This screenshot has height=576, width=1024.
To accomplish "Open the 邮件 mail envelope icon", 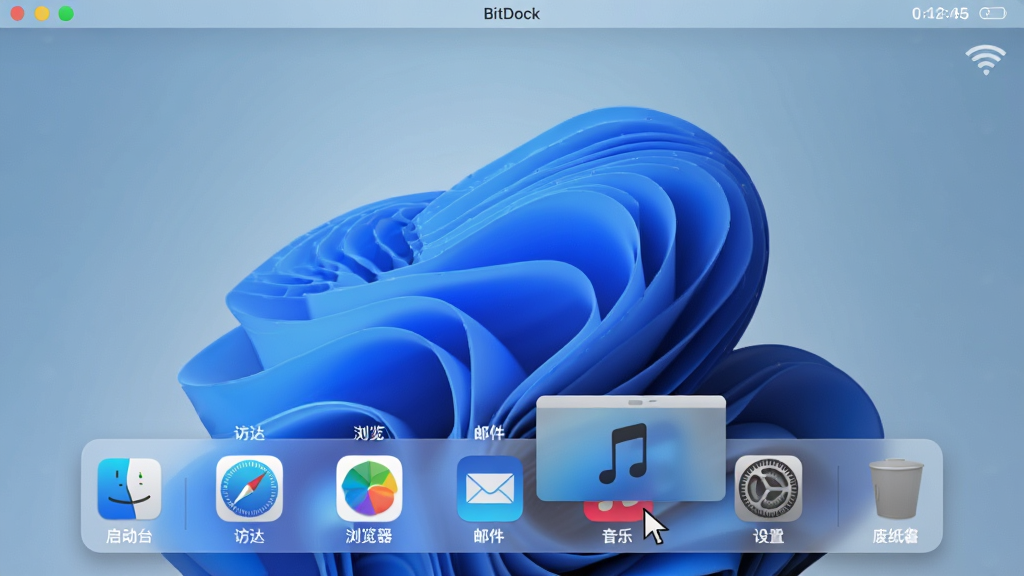I will click(489, 488).
